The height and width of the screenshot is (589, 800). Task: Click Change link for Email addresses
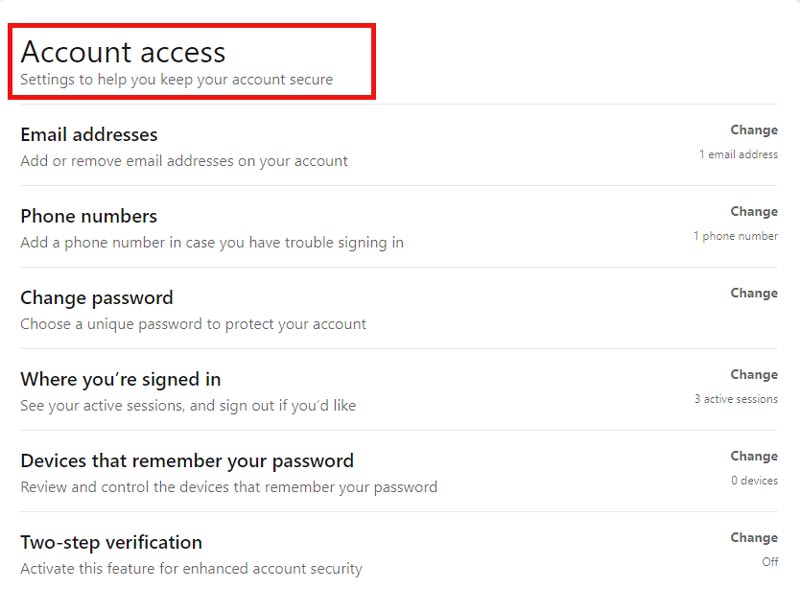tap(753, 130)
